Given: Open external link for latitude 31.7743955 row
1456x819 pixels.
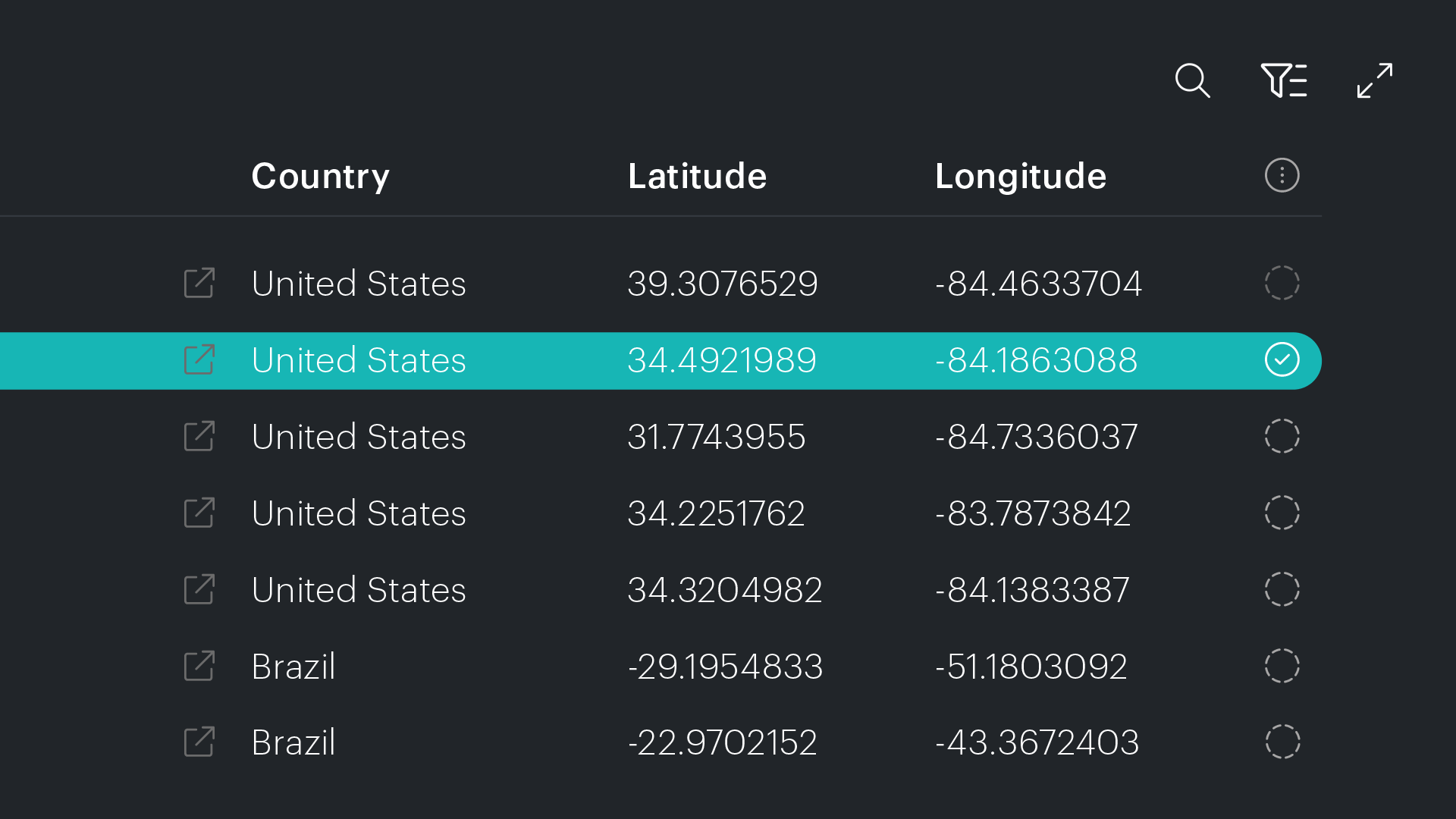Looking at the screenshot, I should coord(199,436).
